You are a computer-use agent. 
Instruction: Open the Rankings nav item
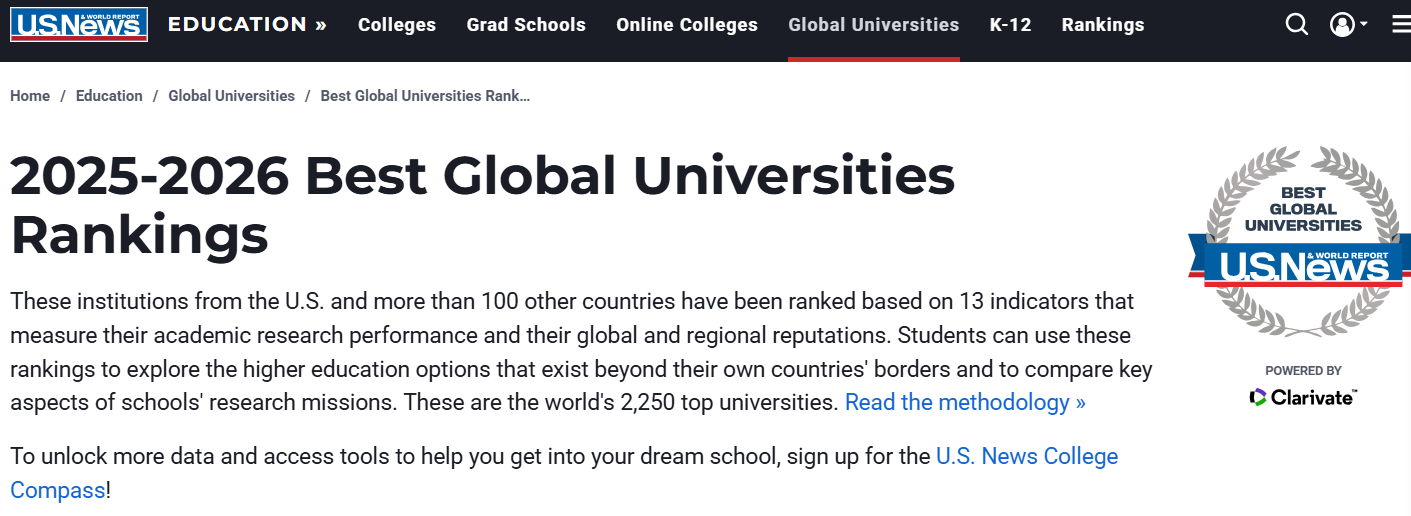(x=1103, y=25)
